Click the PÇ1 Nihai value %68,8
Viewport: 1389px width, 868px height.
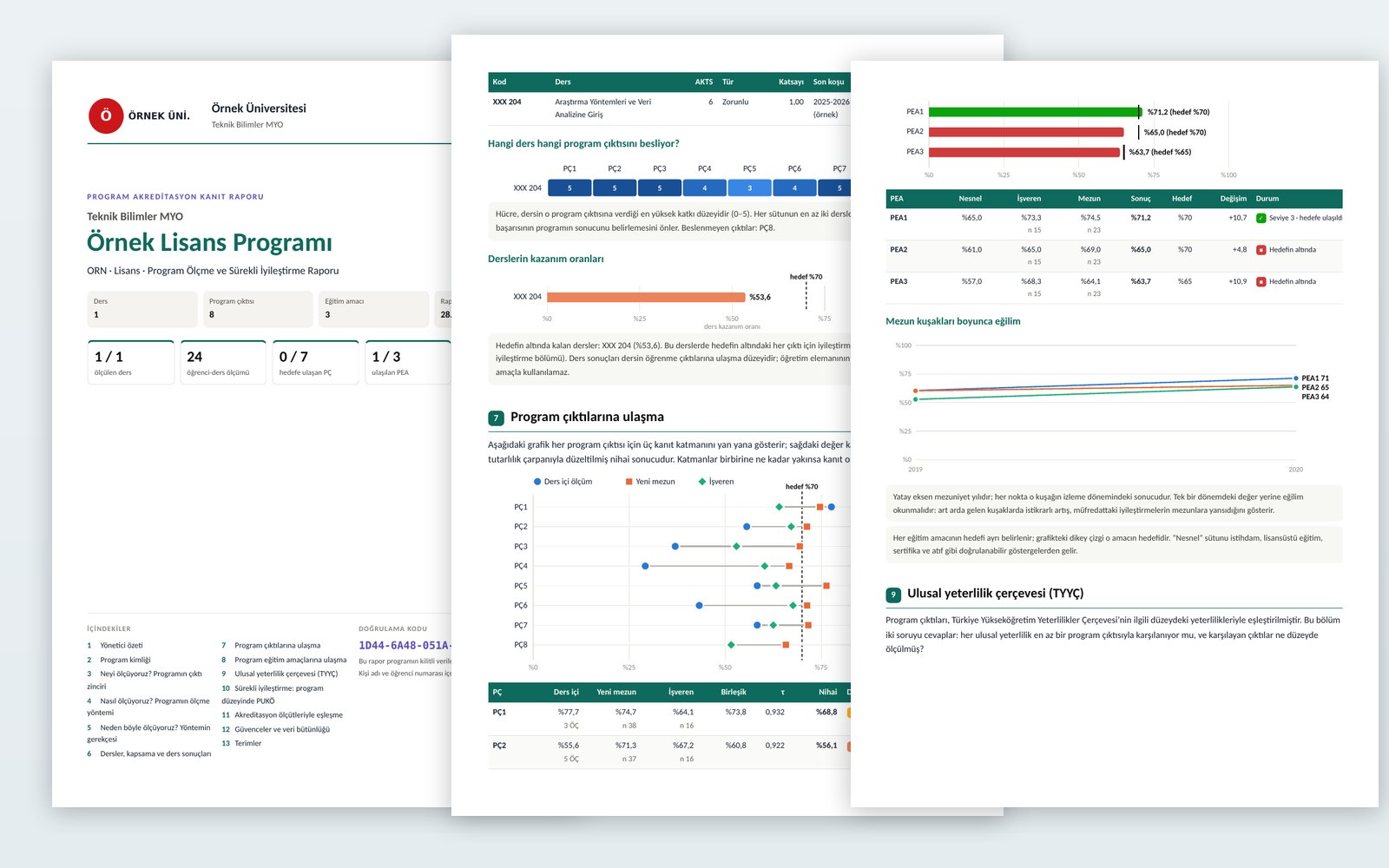click(826, 712)
